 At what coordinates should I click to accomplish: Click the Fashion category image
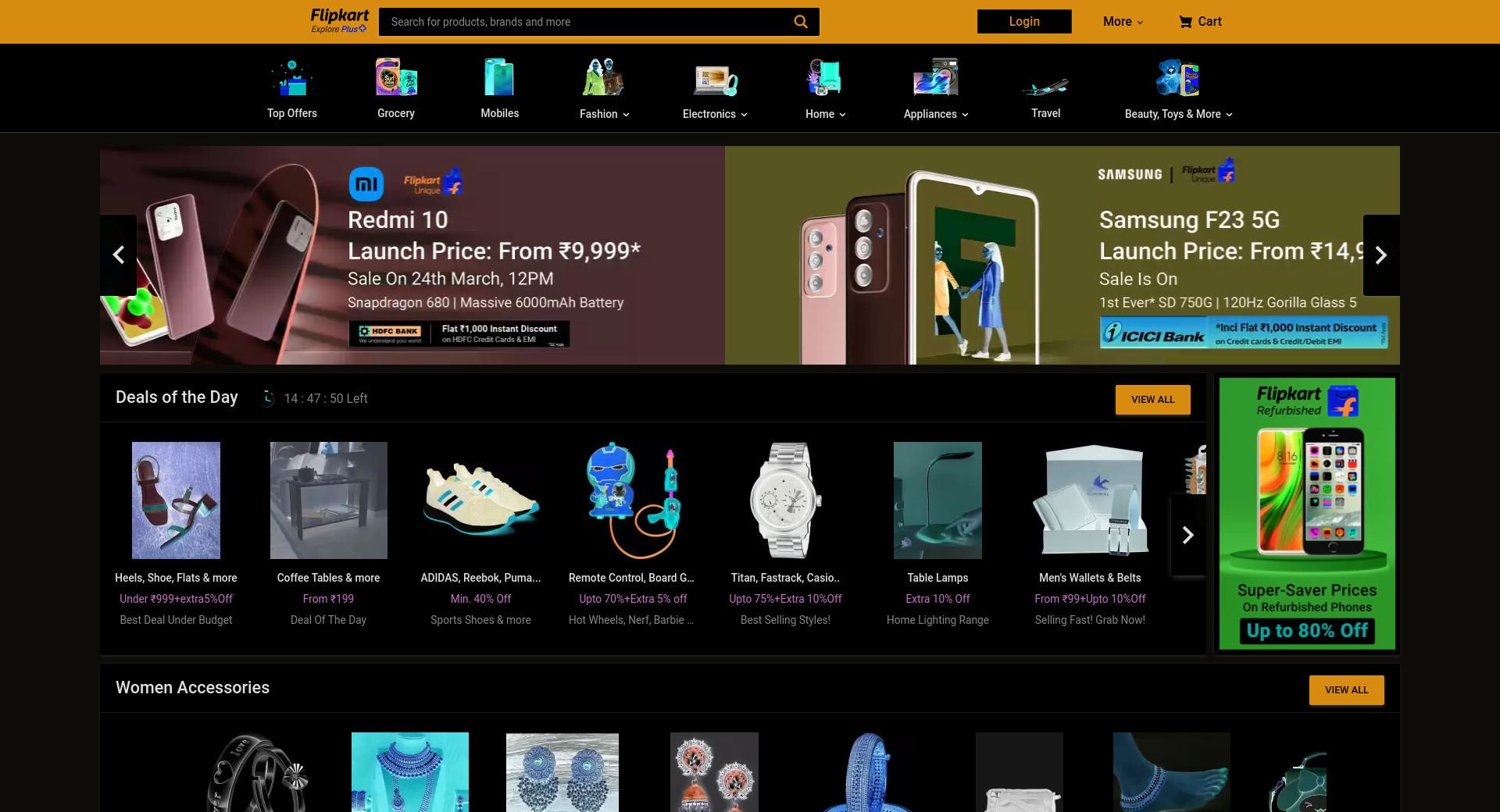pyautogui.click(x=604, y=78)
